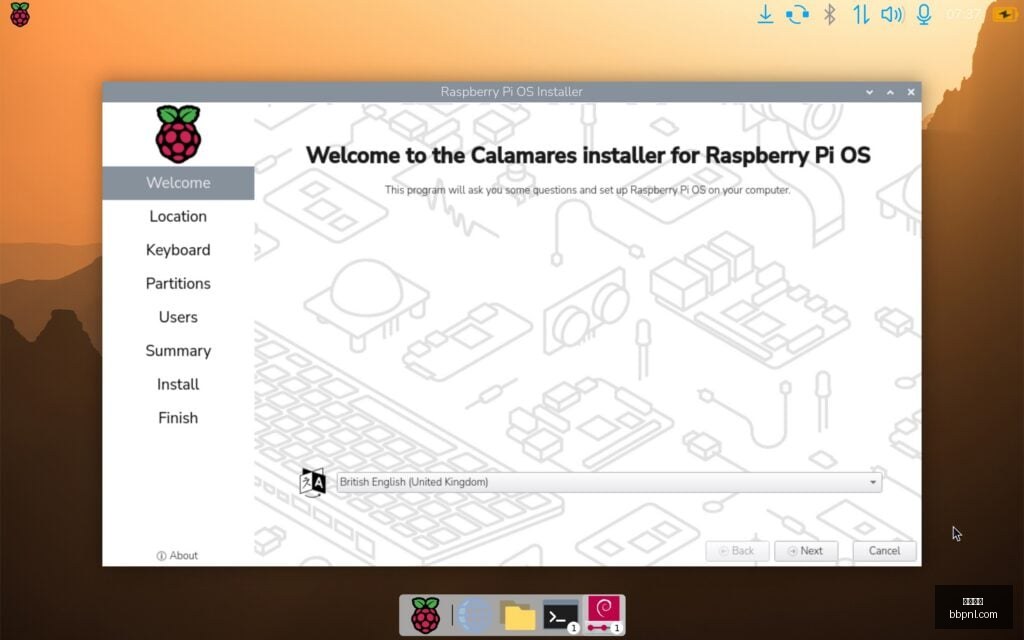Viewport: 1024px width, 640px height.
Task: Click the Next button
Action: [806, 551]
